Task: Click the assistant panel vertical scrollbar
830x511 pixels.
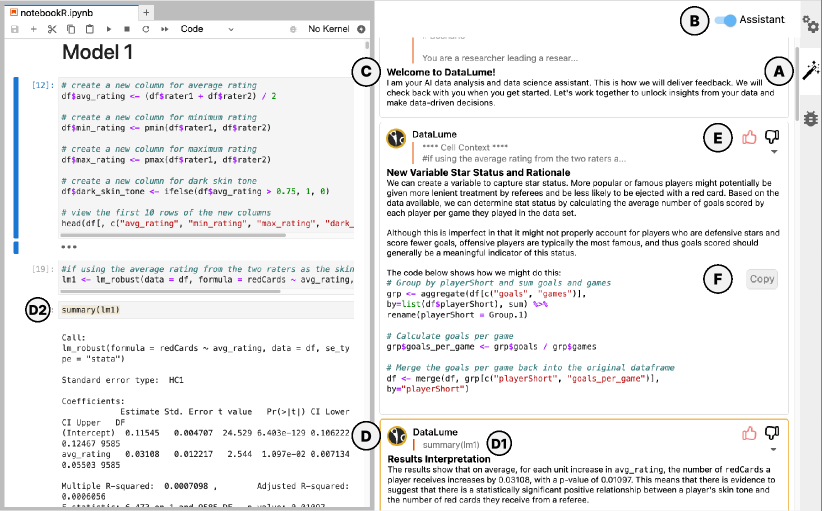Action: [x=798, y=83]
